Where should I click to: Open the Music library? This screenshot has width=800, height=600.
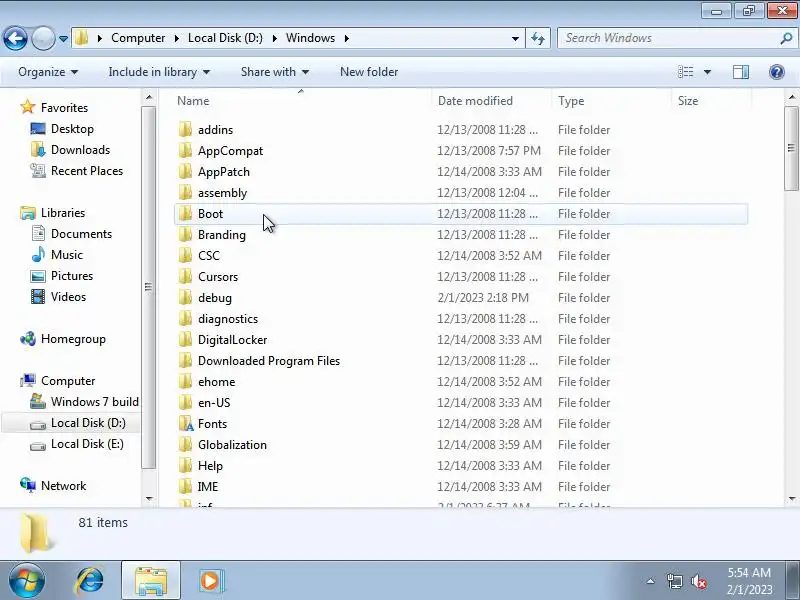pos(66,255)
